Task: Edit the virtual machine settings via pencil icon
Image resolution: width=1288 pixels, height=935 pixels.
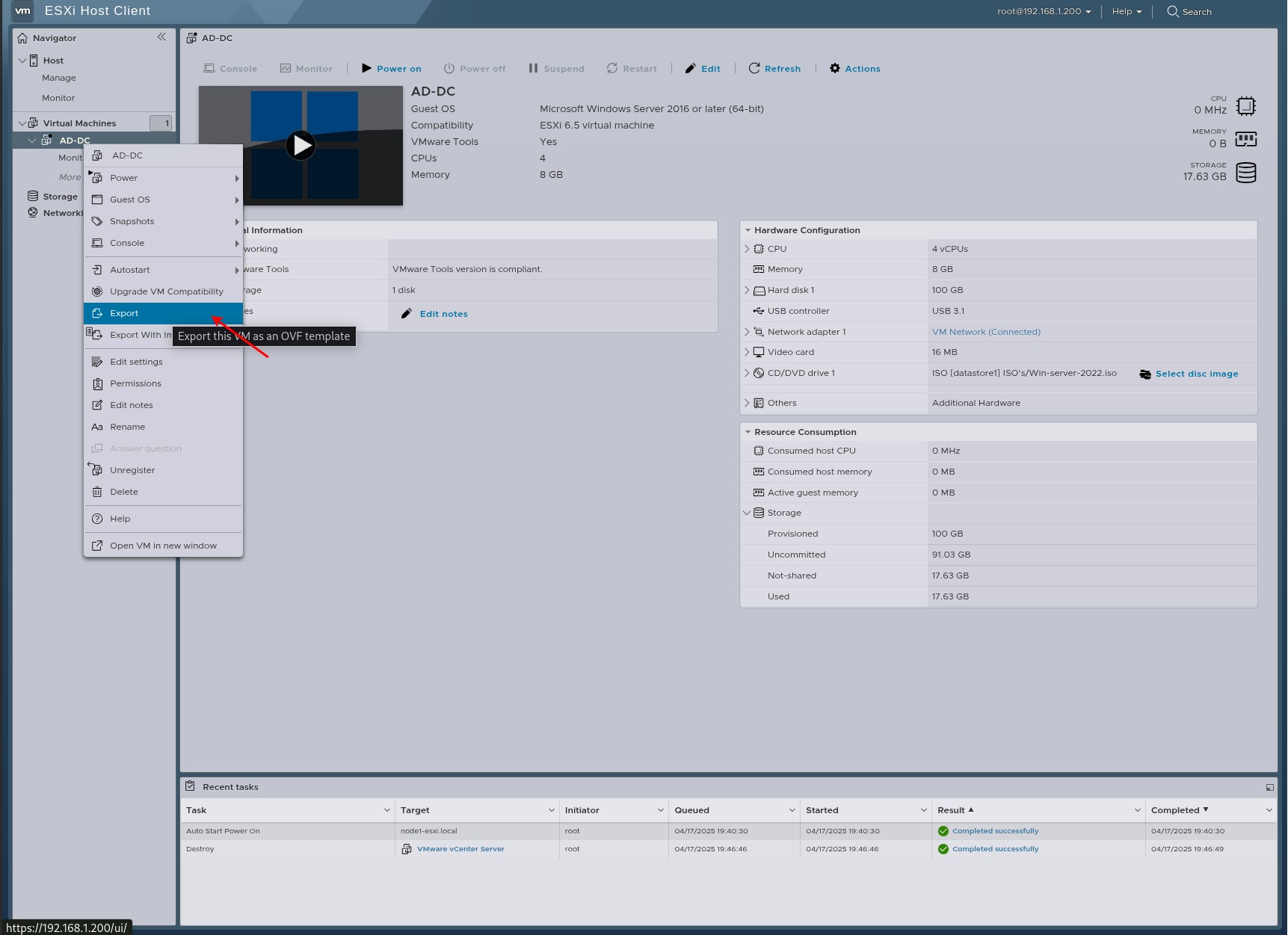Action: pyautogui.click(x=702, y=68)
